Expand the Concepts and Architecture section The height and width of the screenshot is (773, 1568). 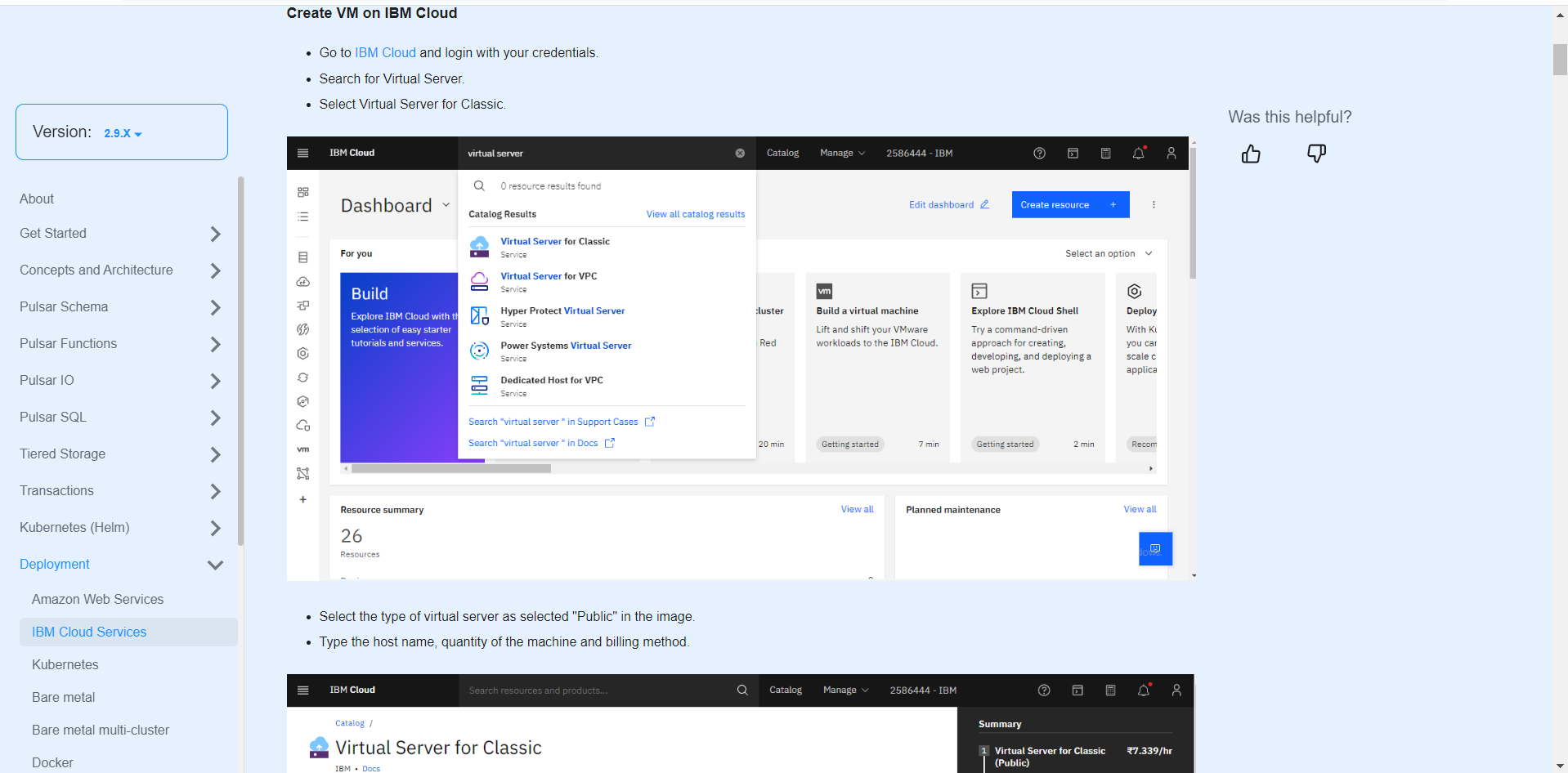215,270
